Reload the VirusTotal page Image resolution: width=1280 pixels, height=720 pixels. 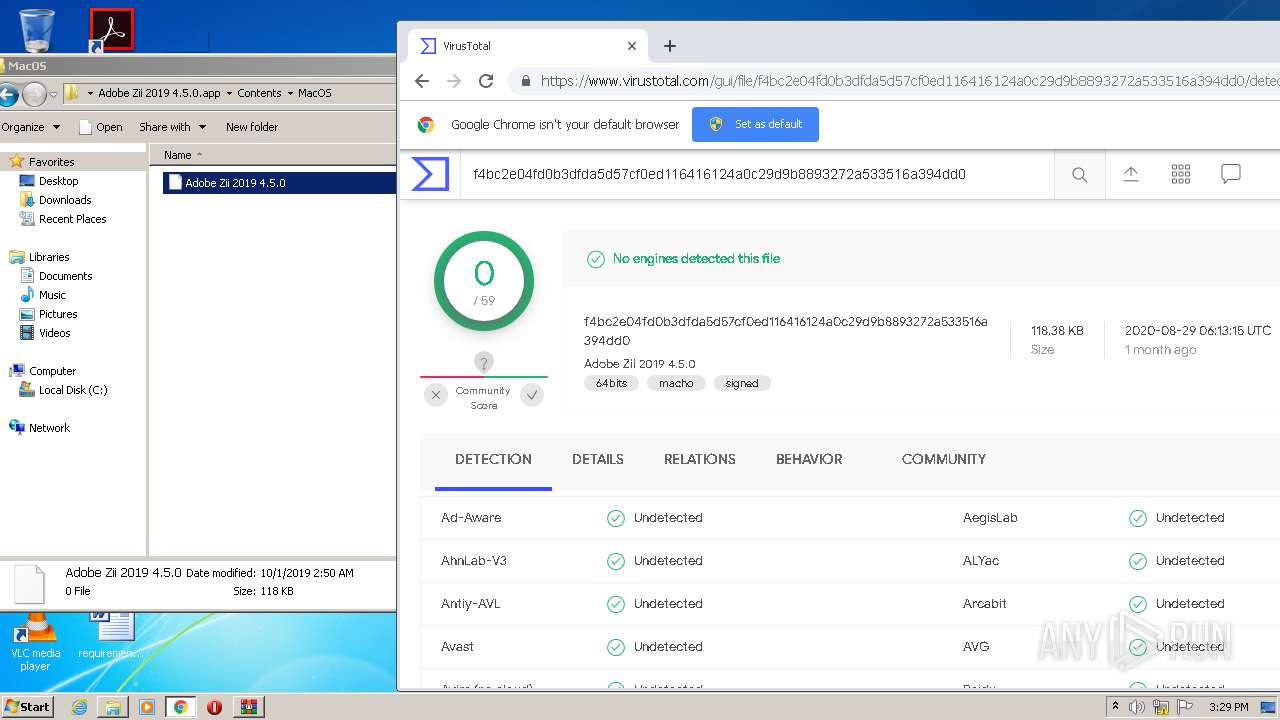(486, 82)
